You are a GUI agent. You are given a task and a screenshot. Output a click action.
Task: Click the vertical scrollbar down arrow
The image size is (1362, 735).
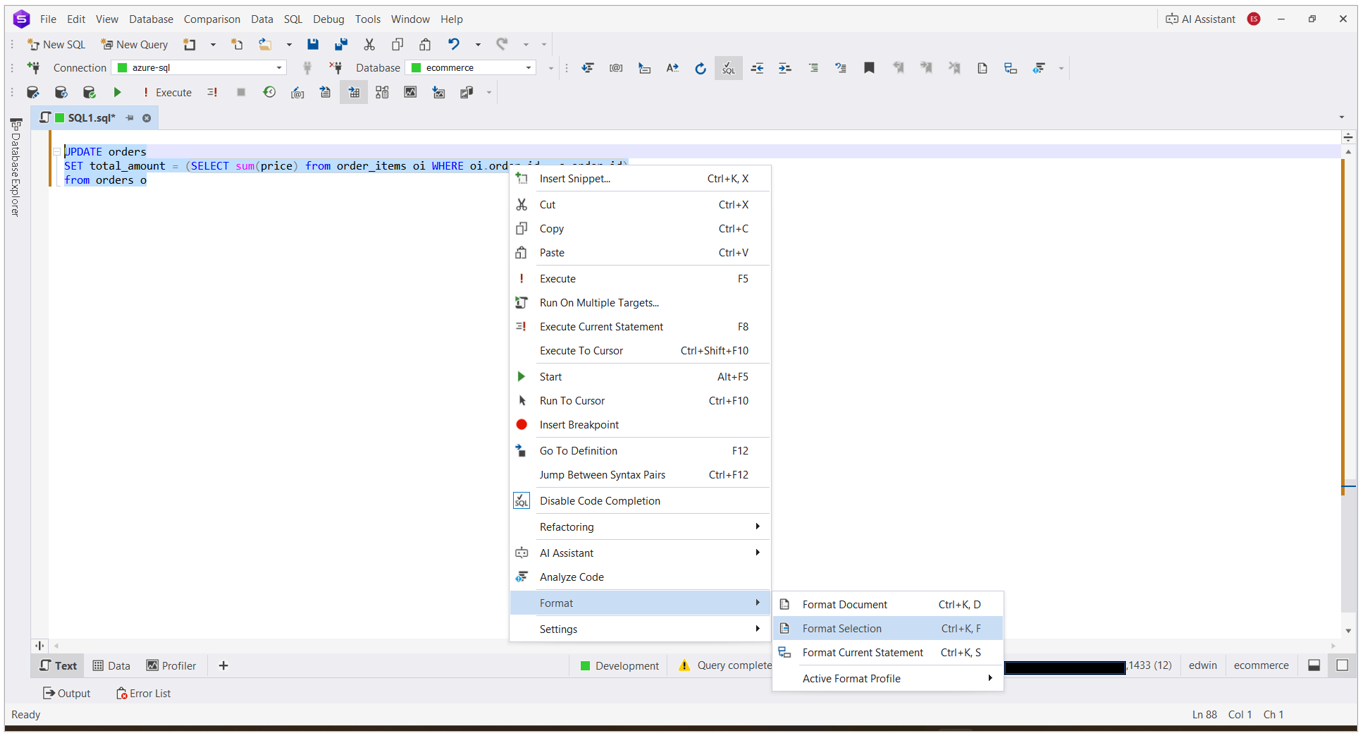[1348, 631]
